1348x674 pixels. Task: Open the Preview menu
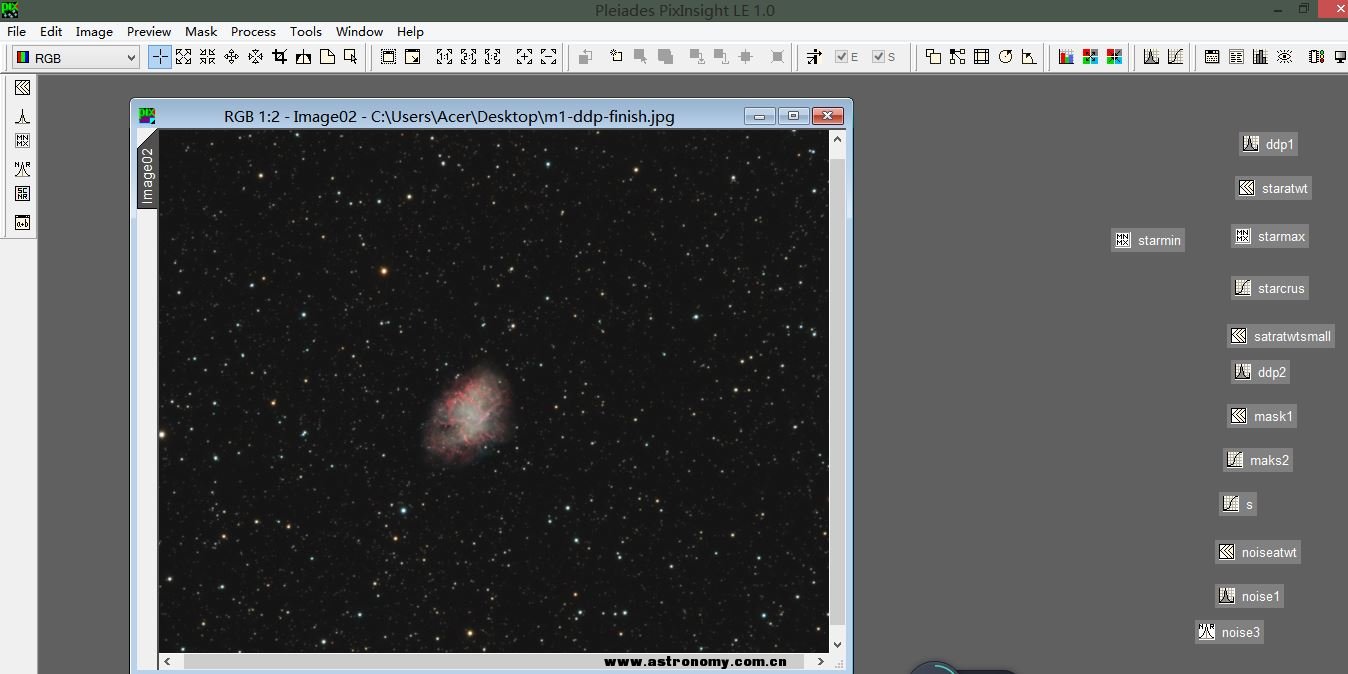point(149,31)
